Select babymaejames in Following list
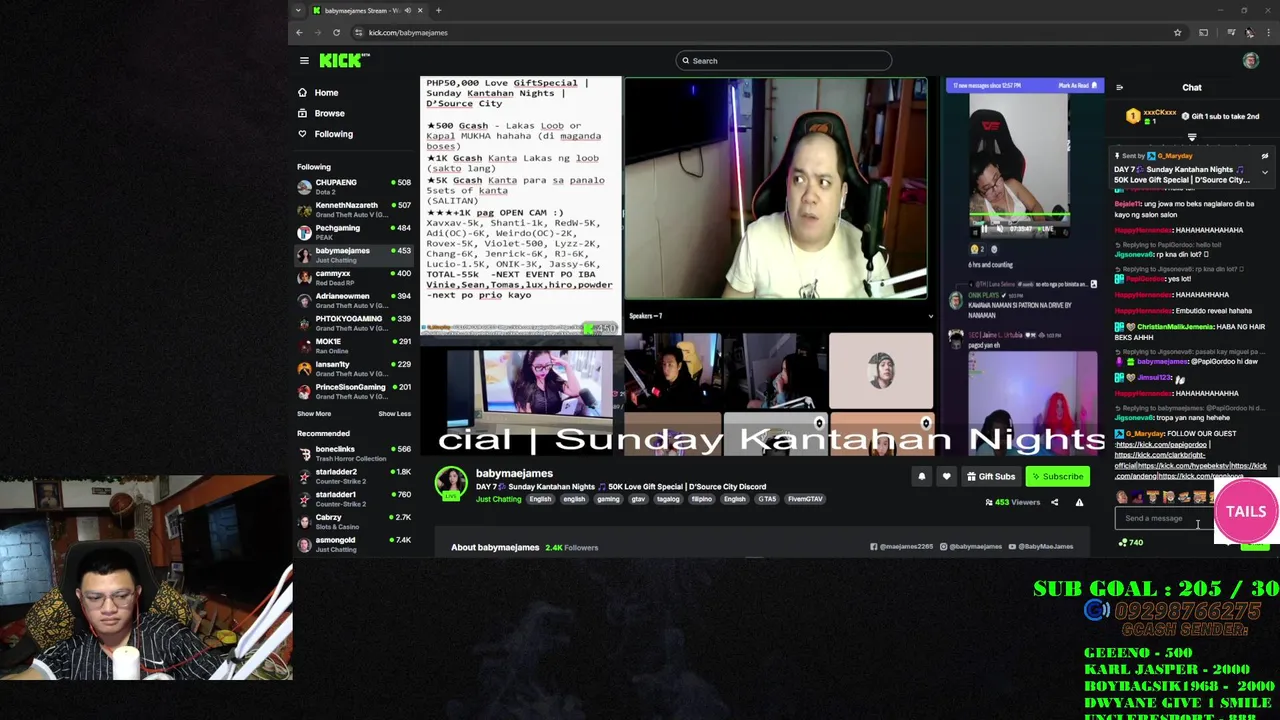 tap(354, 254)
